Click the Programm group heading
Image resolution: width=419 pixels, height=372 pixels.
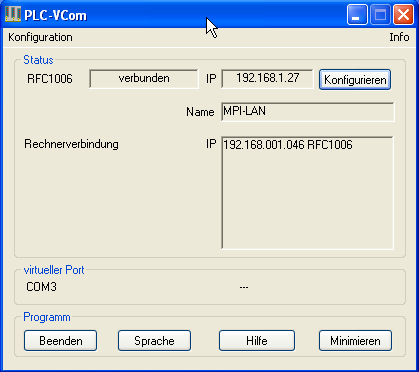click(x=47, y=317)
